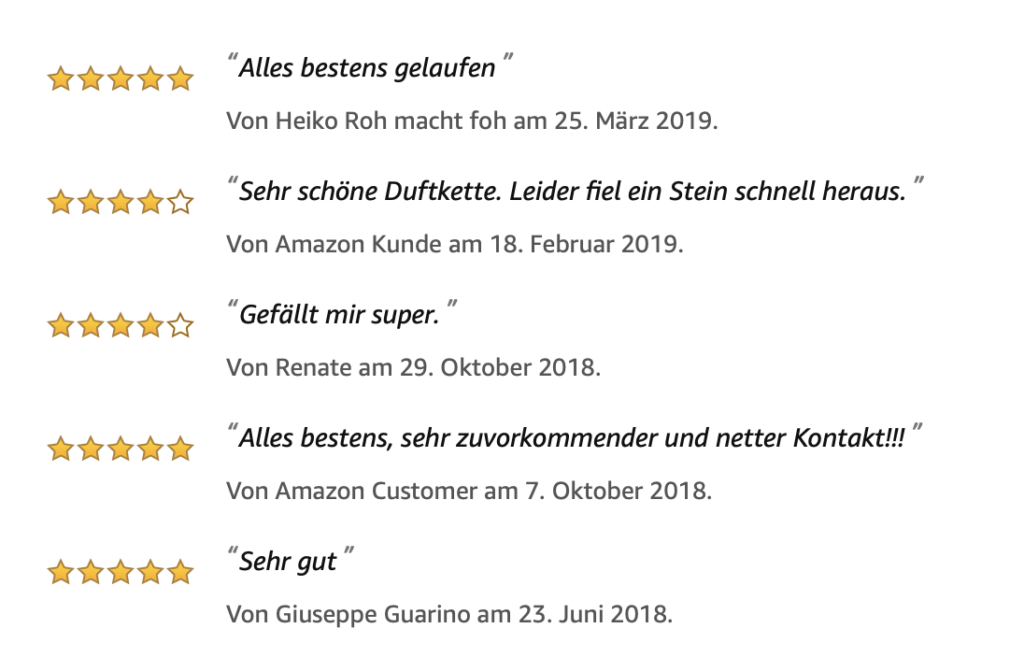Open the 'Sehr schöne Duftkette' review title
The height and width of the screenshot is (671, 1024).
coord(573,191)
